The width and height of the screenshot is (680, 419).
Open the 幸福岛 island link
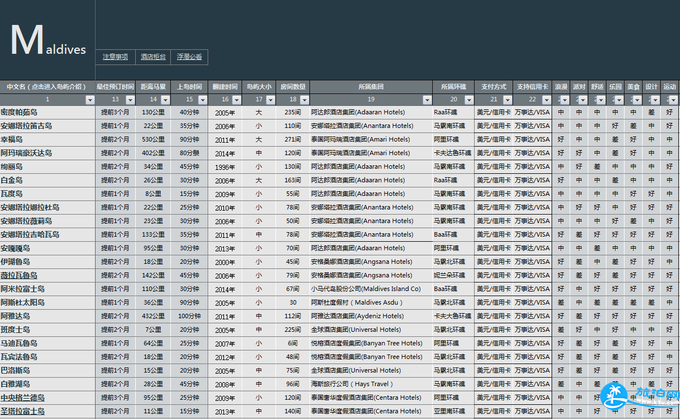(x=12, y=139)
